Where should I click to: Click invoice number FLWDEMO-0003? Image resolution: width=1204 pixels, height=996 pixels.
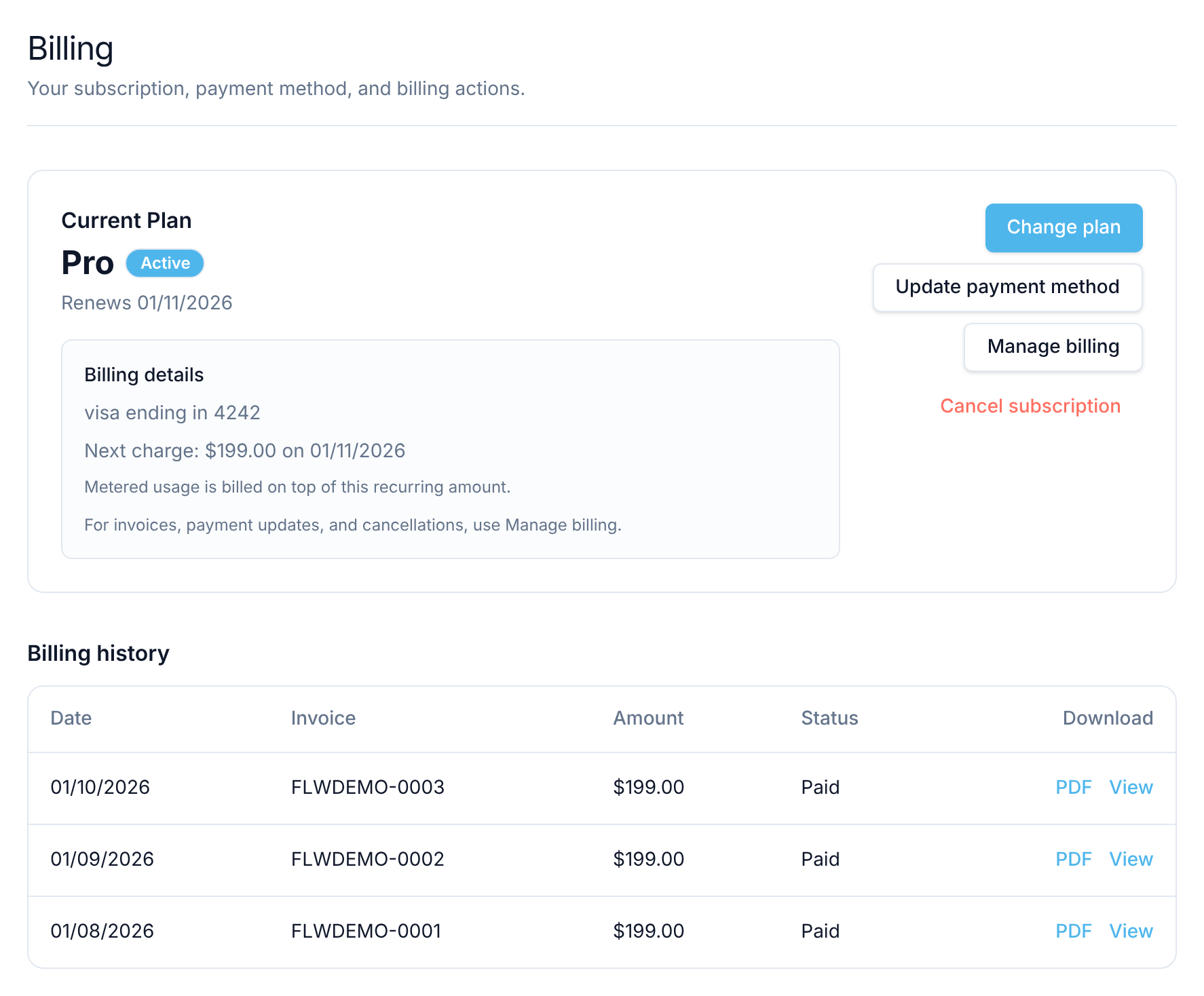coord(368,787)
